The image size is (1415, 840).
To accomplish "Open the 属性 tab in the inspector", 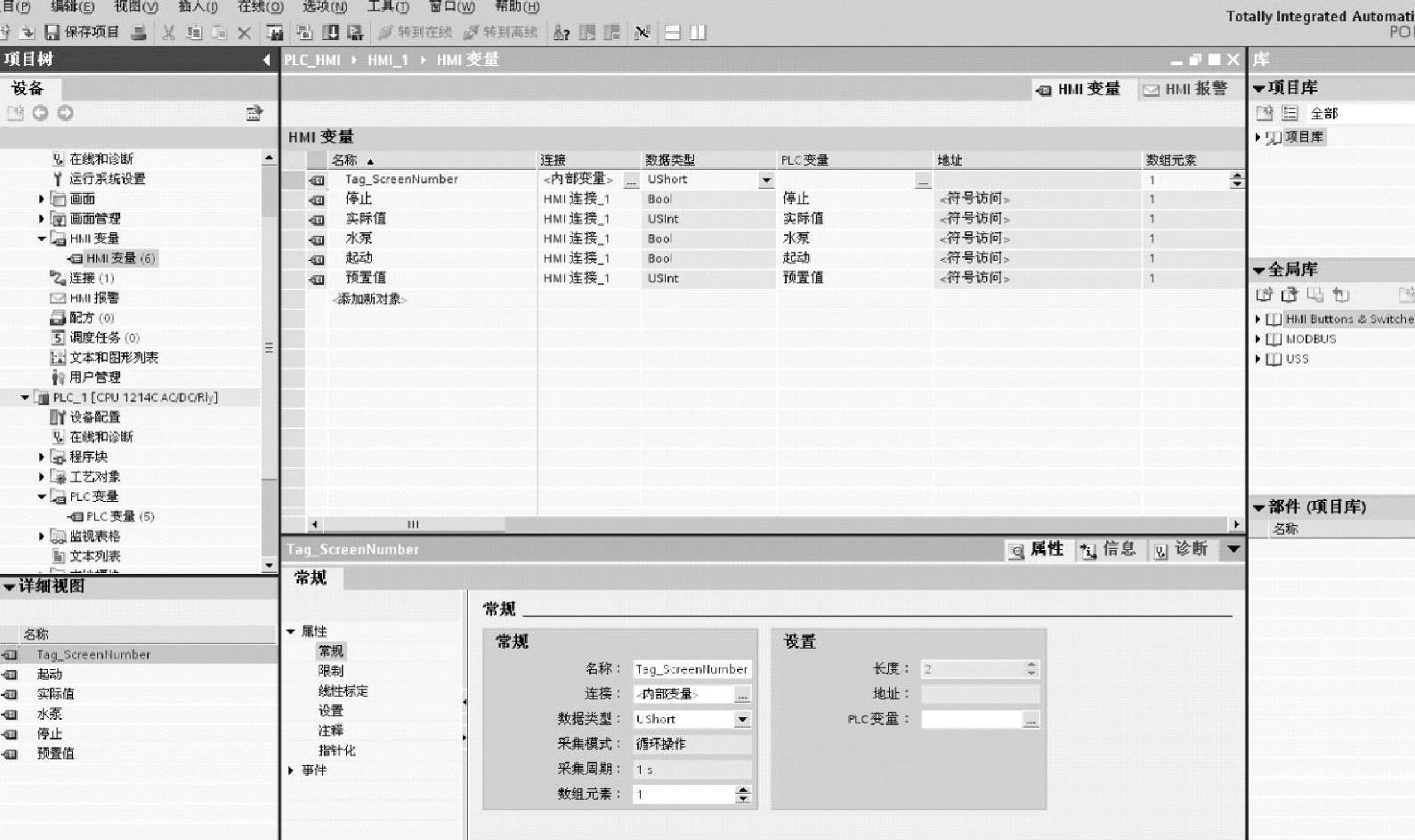I will (1038, 550).
